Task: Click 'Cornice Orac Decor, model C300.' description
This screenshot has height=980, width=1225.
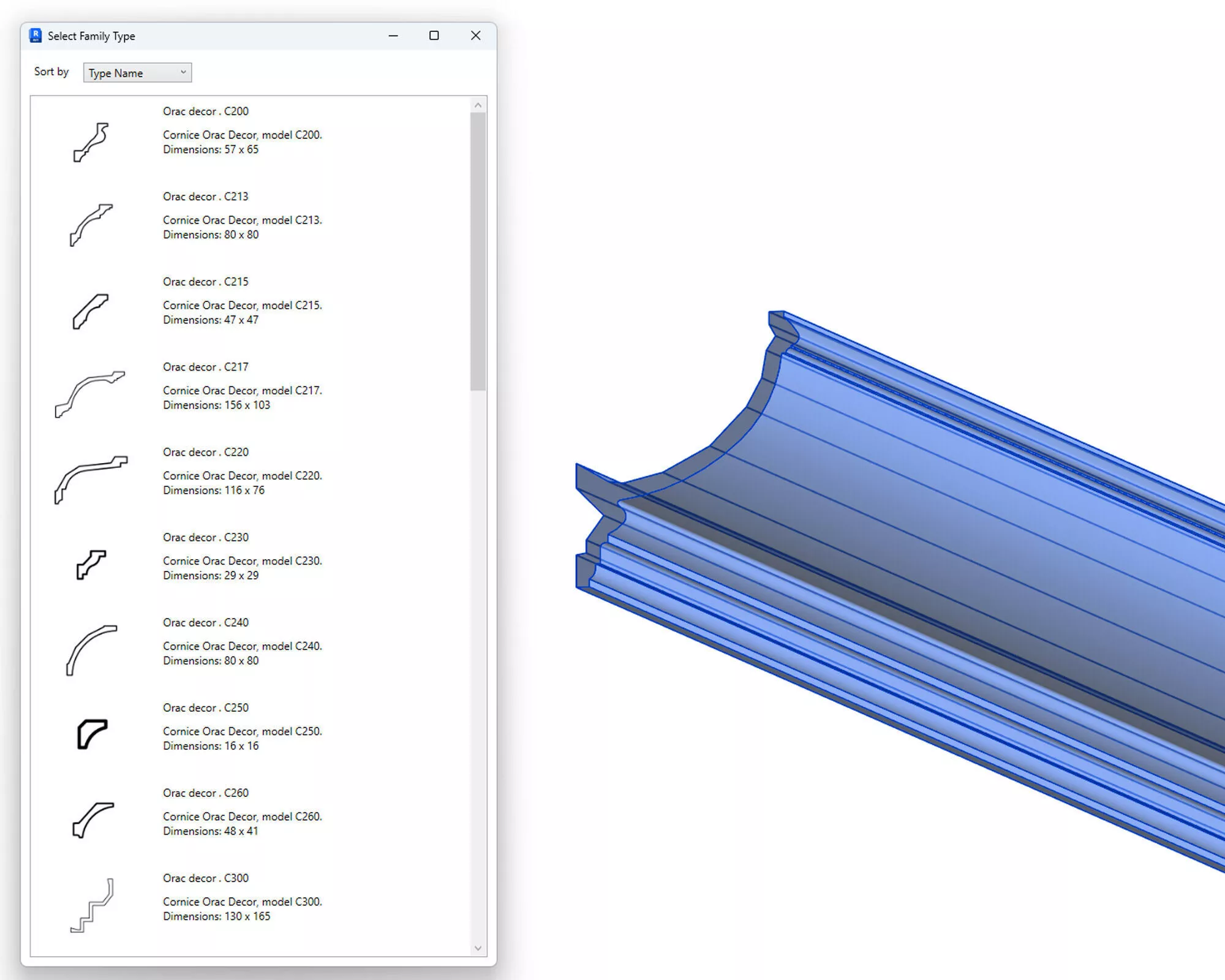Action: 243,902
